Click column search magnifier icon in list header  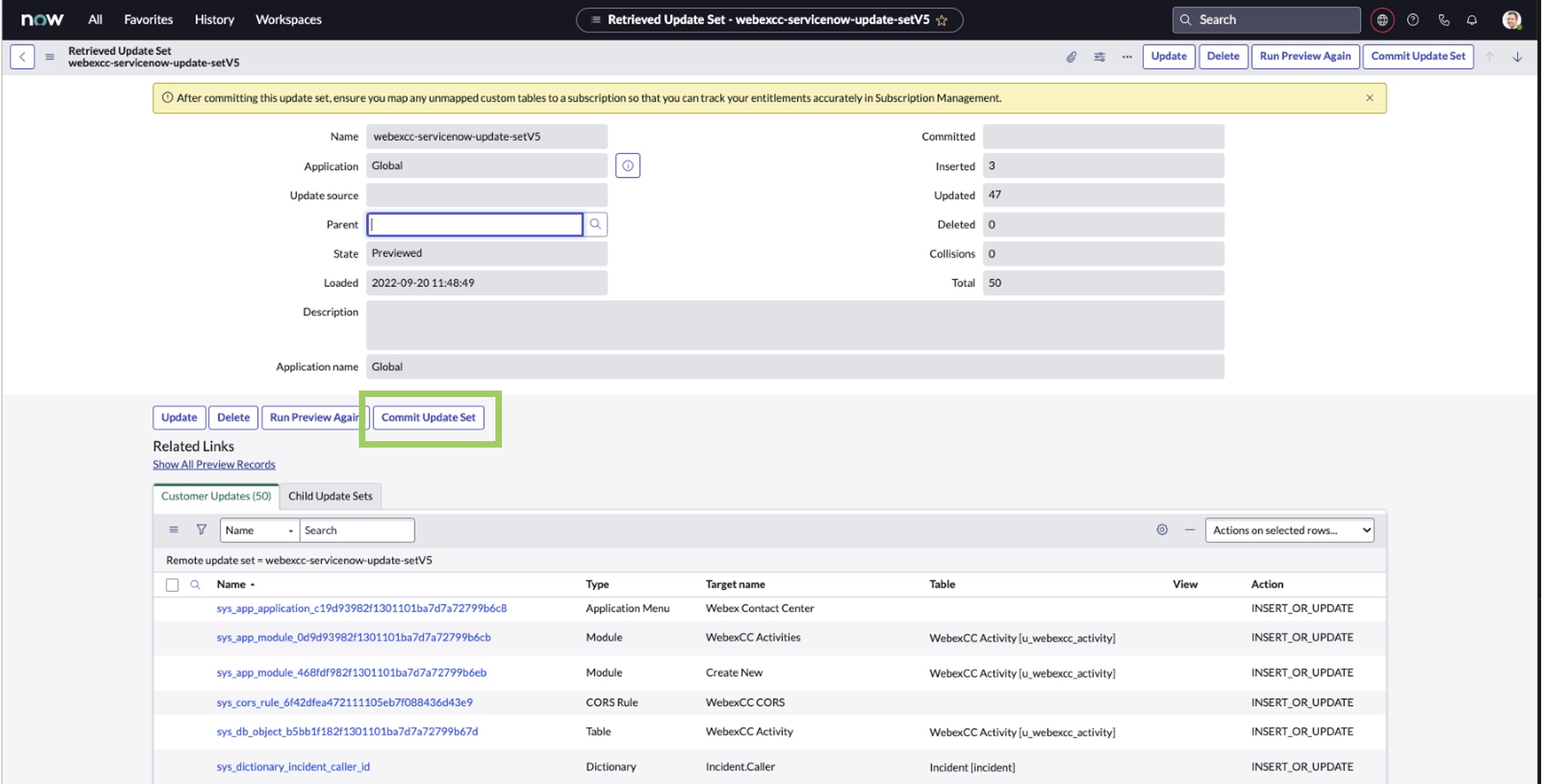(x=195, y=585)
